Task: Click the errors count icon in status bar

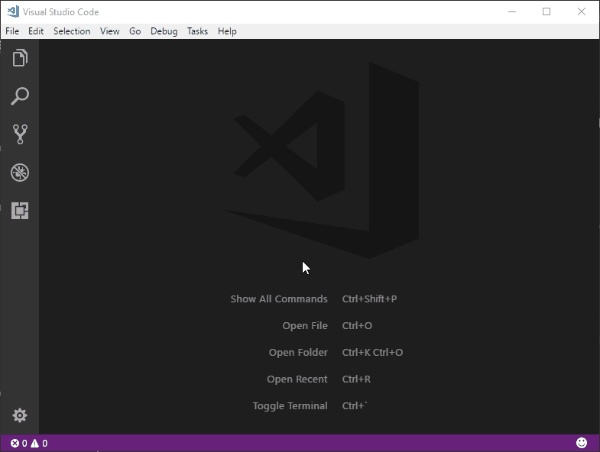Action: pyautogui.click(x=15, y=443)
